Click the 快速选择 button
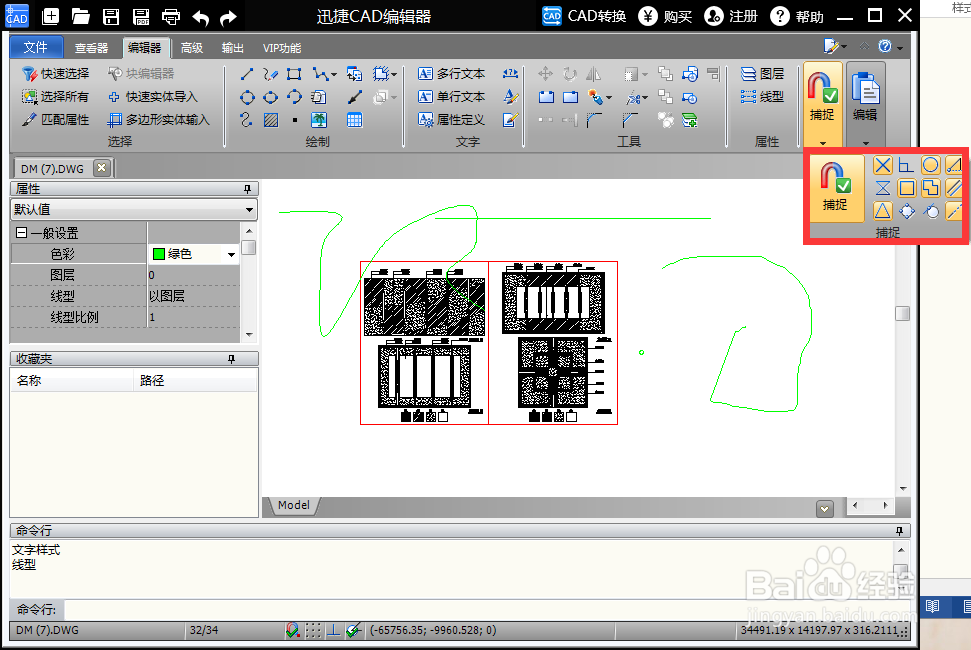This screenshot has width=971, height=650. (x=56, y=74)
